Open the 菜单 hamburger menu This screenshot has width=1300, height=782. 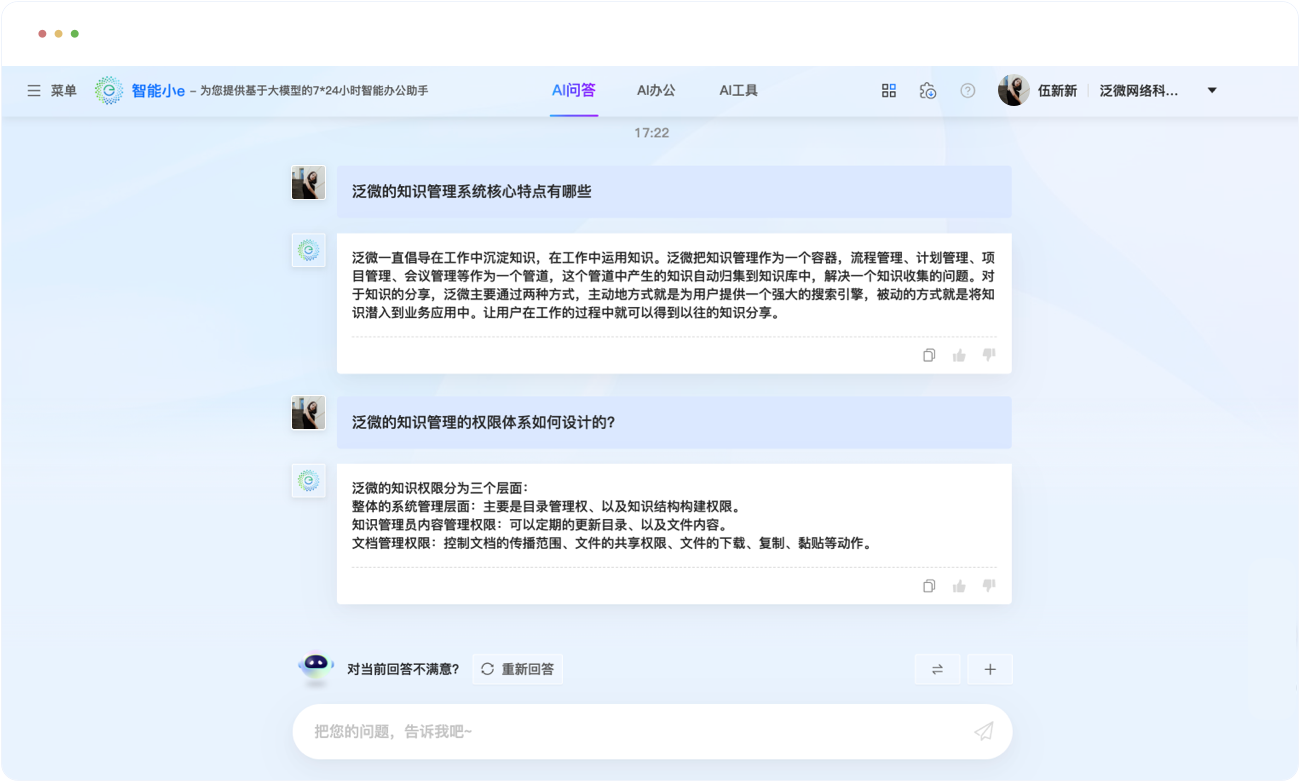point(35,91)
